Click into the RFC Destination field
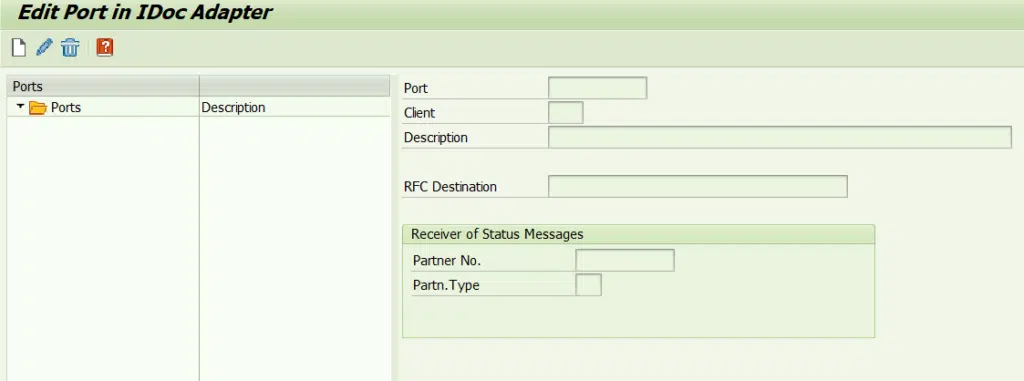The image size is (1024, 381). [x=697, y=186]
